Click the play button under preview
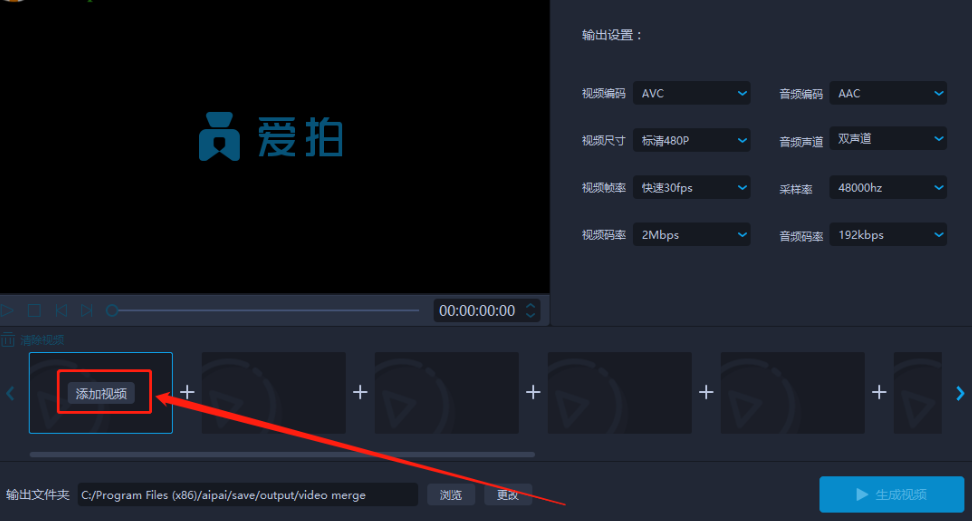This screenshot has width=972, height=521. point(7,310)
